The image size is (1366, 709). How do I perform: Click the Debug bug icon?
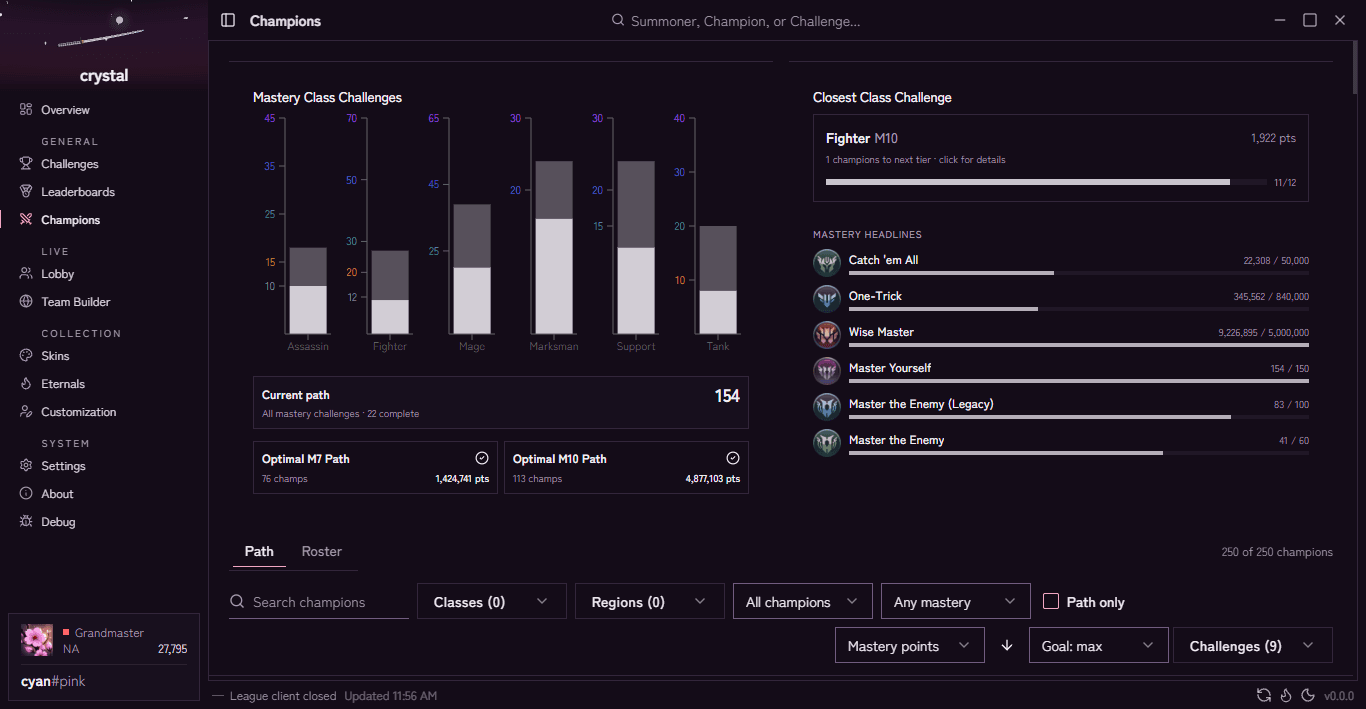(26, 522)
